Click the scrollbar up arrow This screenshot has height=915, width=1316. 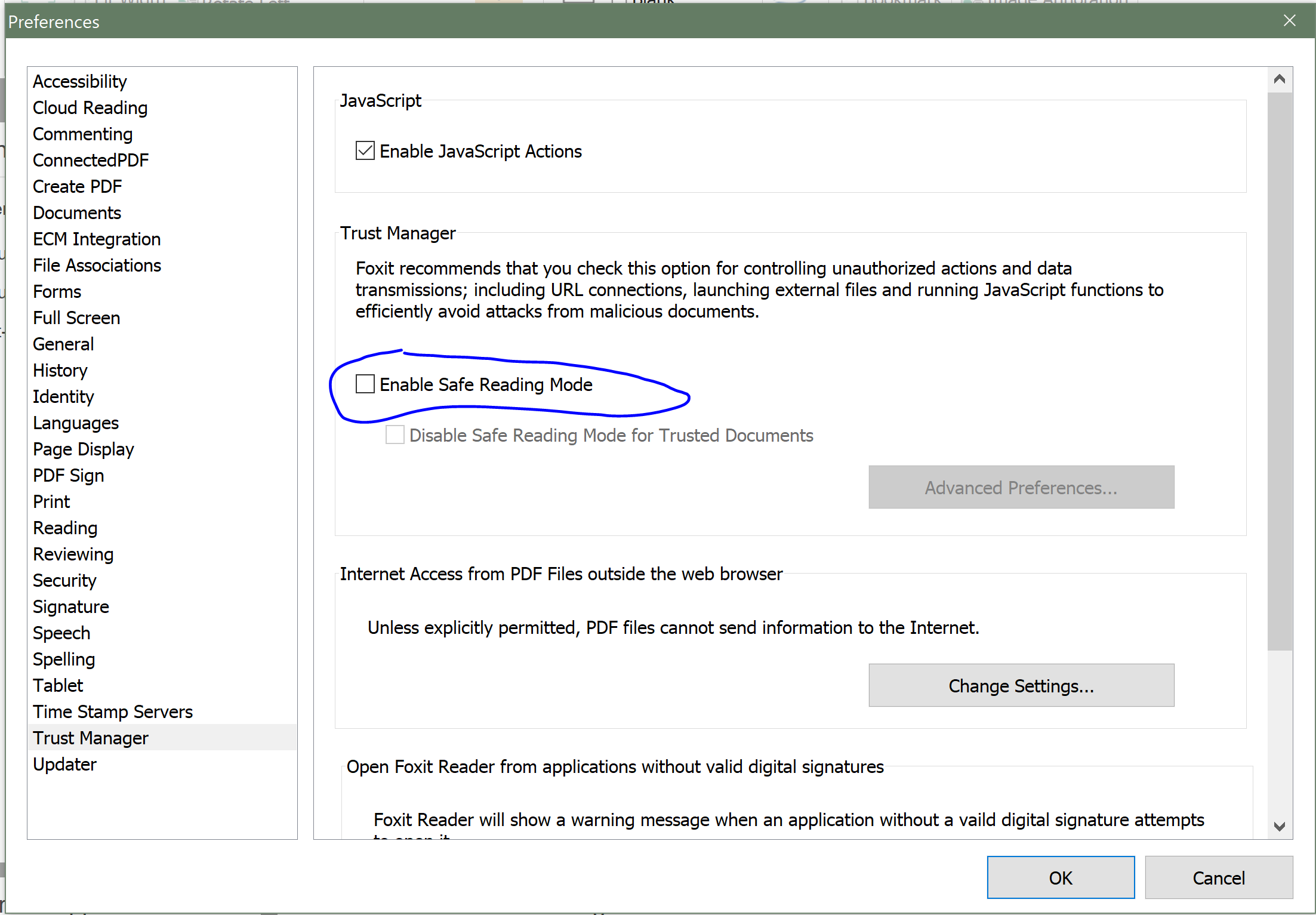pyautogui.click(x=1279, y=79)
